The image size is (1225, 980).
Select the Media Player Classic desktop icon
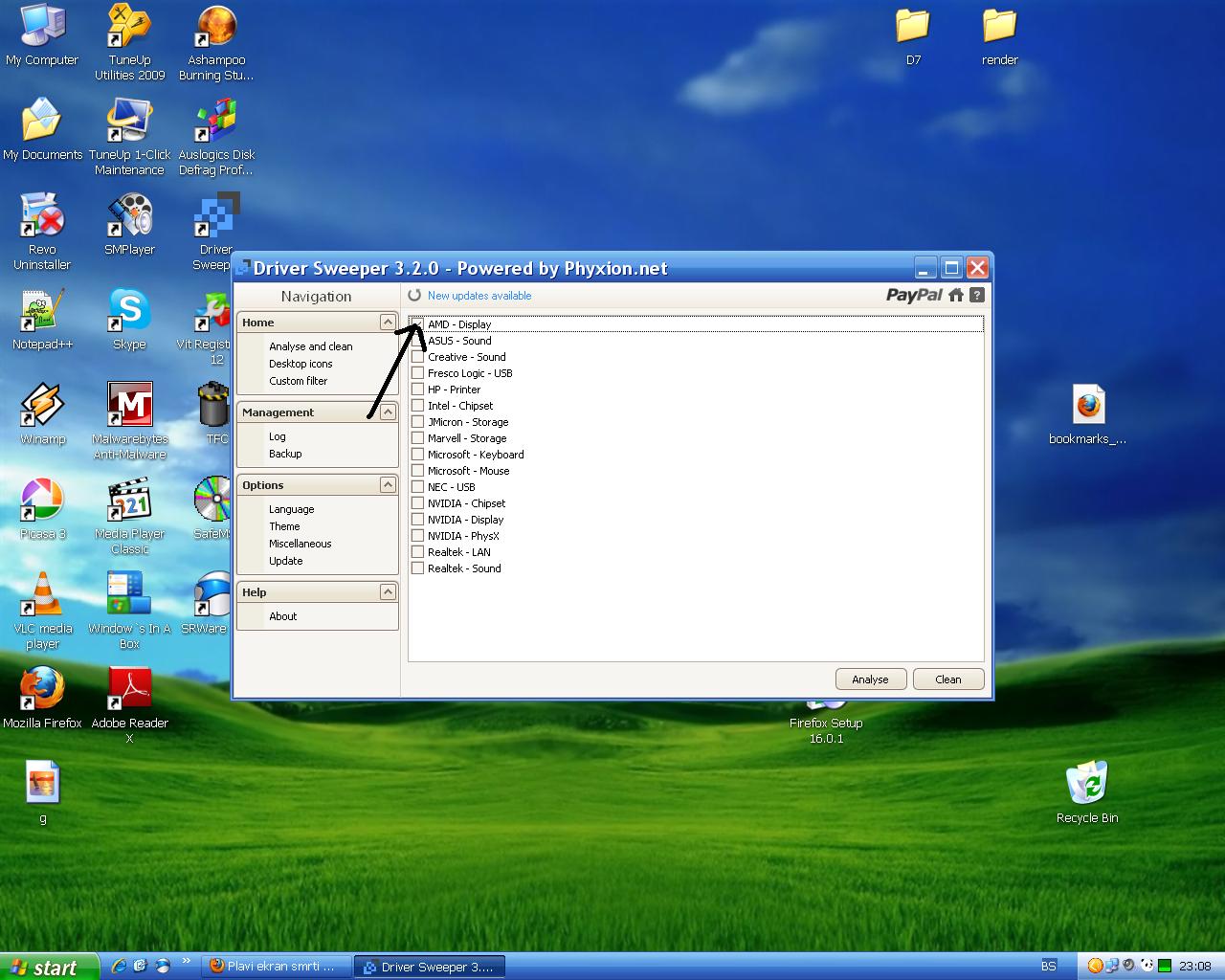pyautogui.click(x=129, y=516)
